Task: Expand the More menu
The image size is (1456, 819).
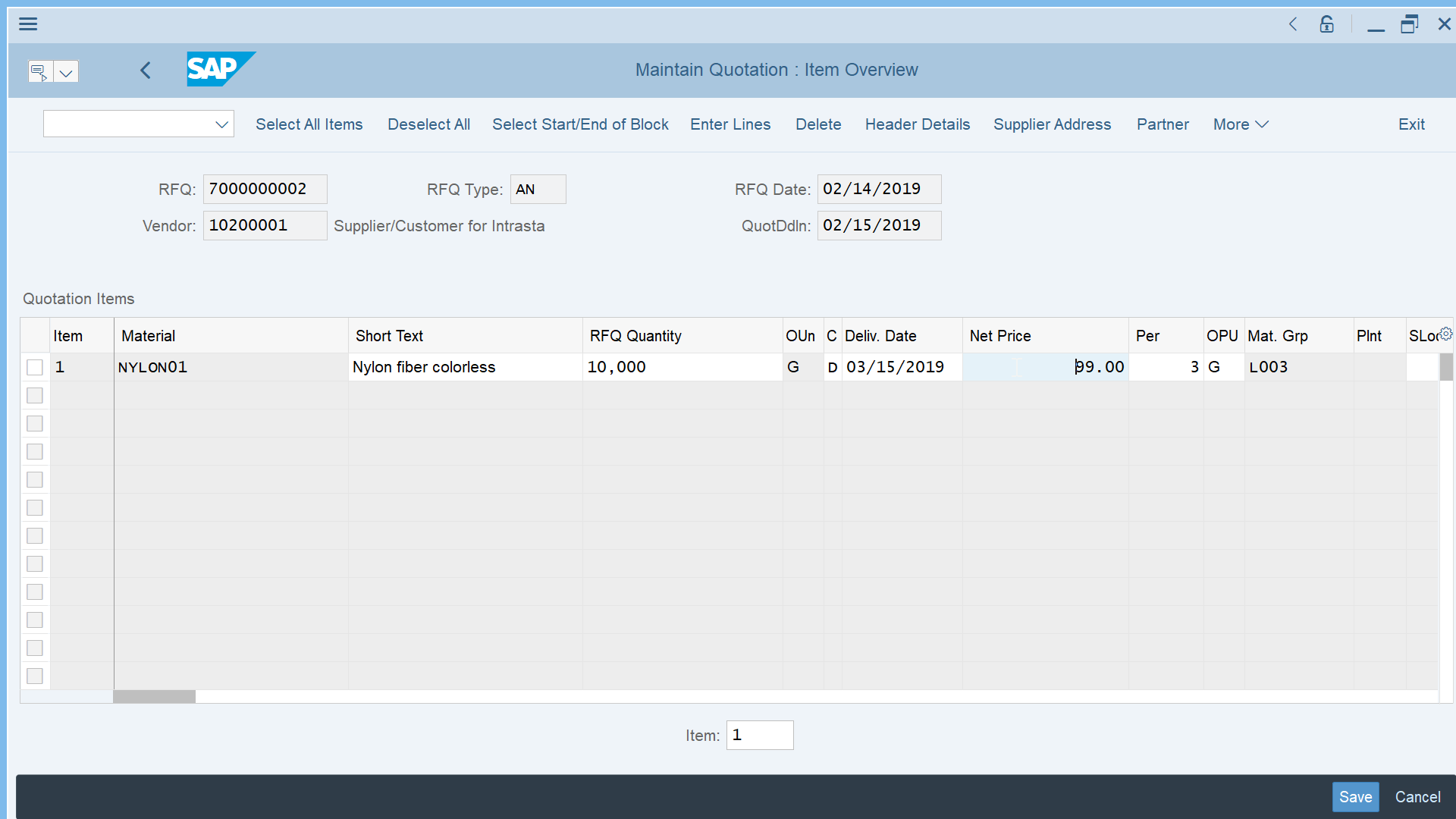Action: [1240, 124]
